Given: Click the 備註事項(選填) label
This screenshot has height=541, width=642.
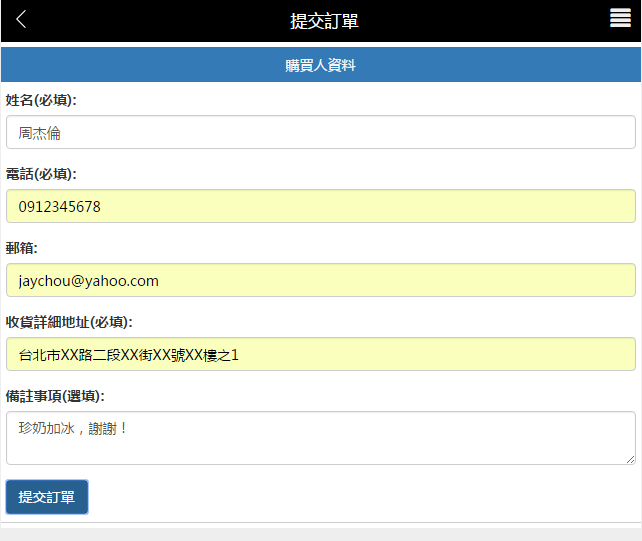Looking at the screenshot, I should (x=62, y=396).
